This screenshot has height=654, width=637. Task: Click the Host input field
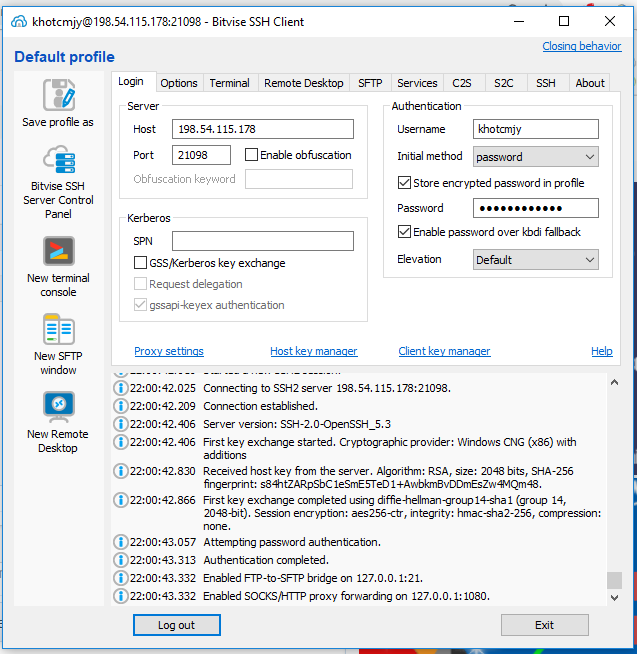[263, 129]
